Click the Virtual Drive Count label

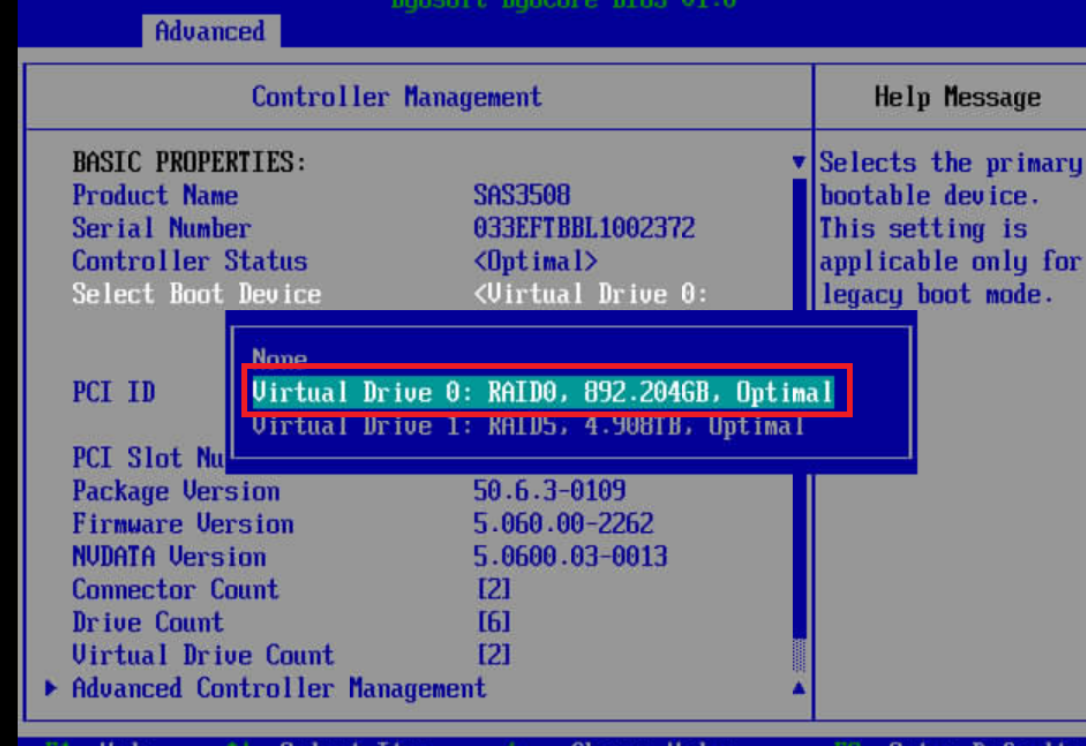tap(202, 655)
